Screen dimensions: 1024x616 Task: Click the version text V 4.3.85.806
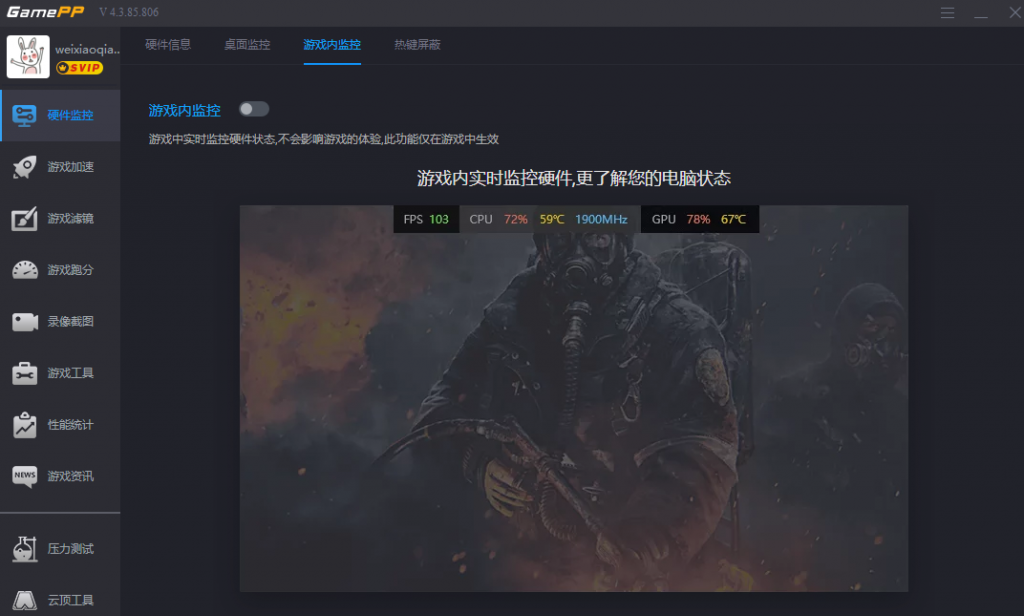(x=129, y=12)
